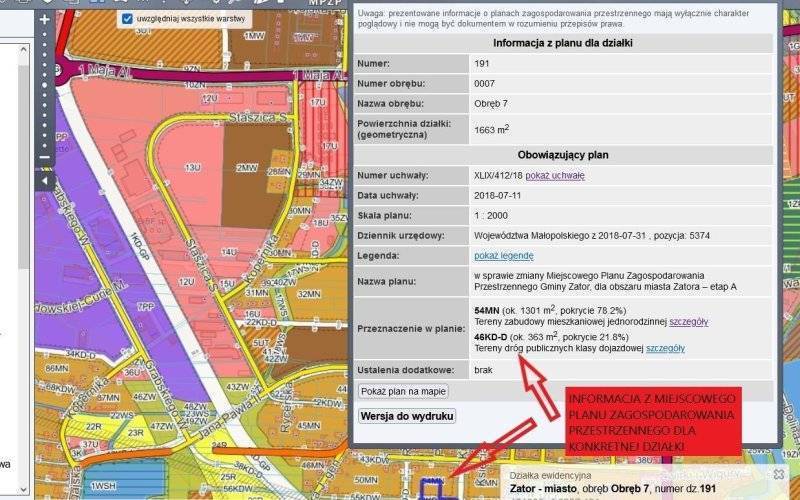Click 'Pokaż plan na mapie' button
The image size is (800, 500).
403,391
